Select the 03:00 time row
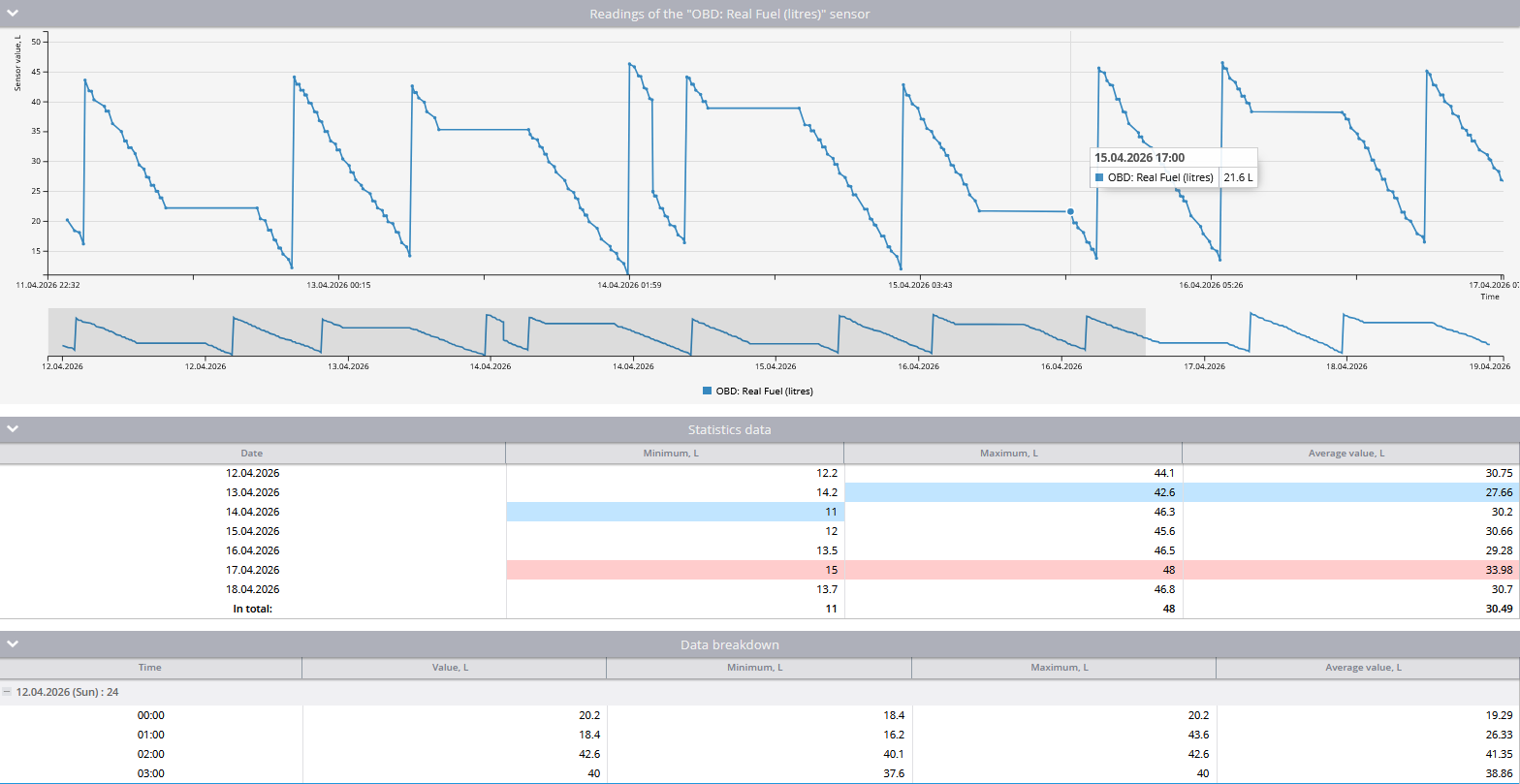 pyautogui.click(x=760, y=773)
